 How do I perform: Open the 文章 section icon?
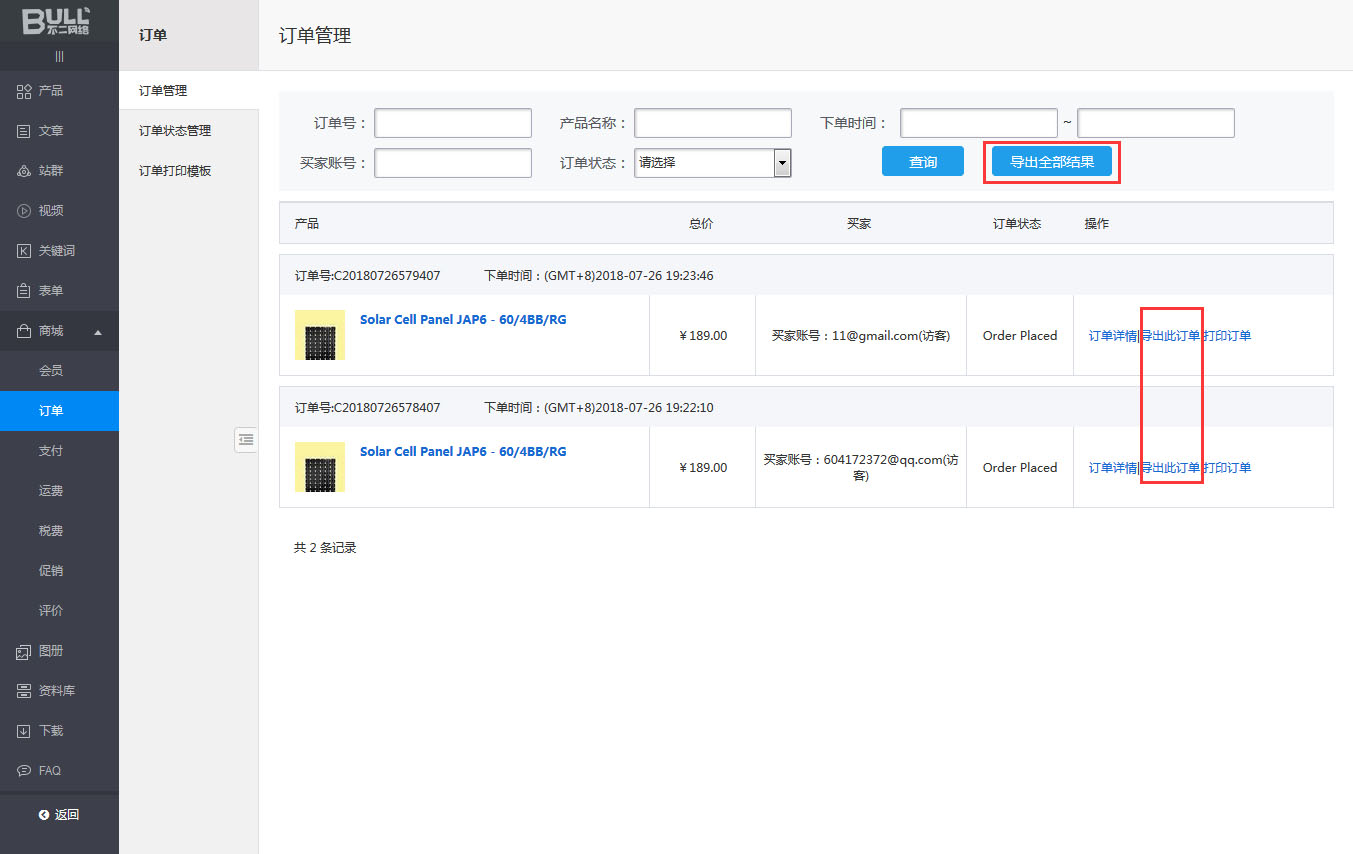tap(24, 131)
